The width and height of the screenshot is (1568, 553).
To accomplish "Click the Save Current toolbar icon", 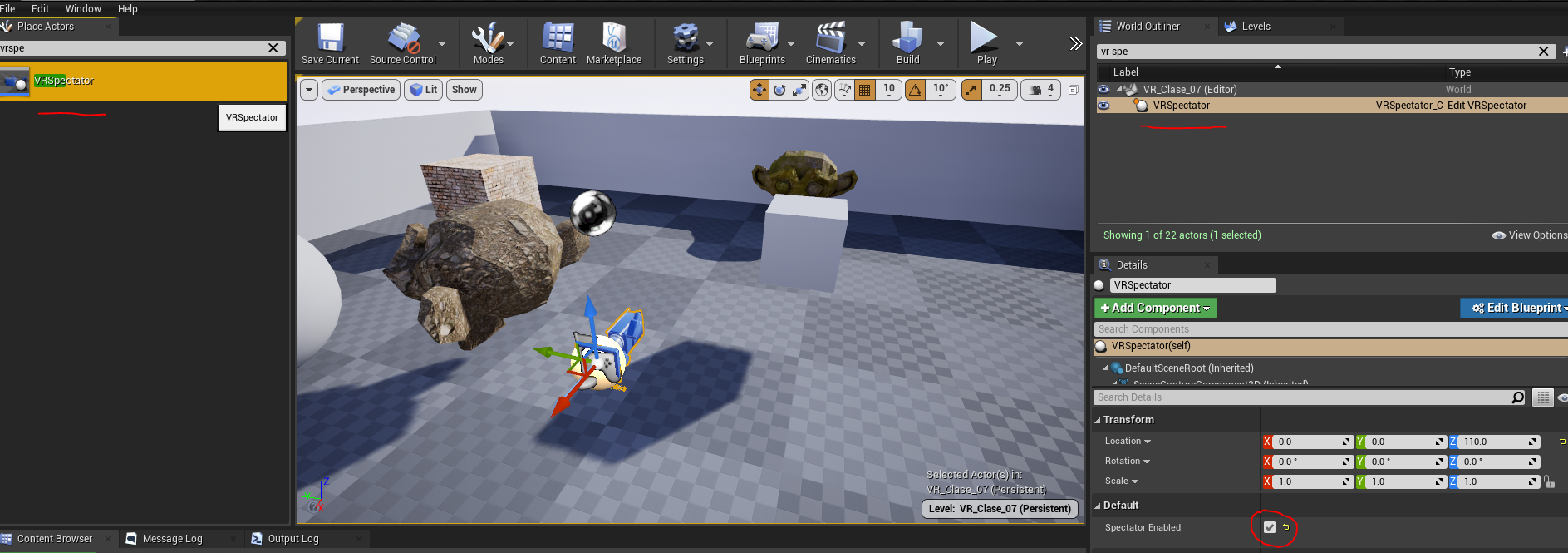I will click(x=330, y=43).
